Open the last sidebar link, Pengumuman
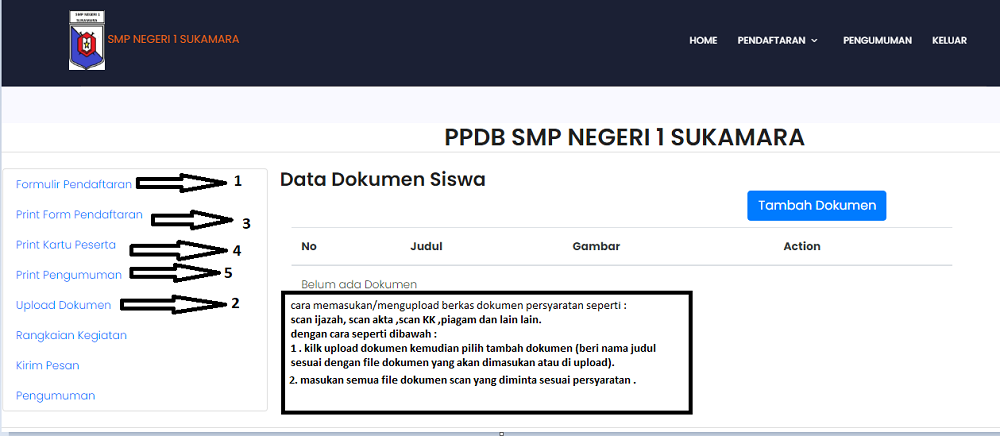Screen dimensions: 1000x436 (55, 396)
